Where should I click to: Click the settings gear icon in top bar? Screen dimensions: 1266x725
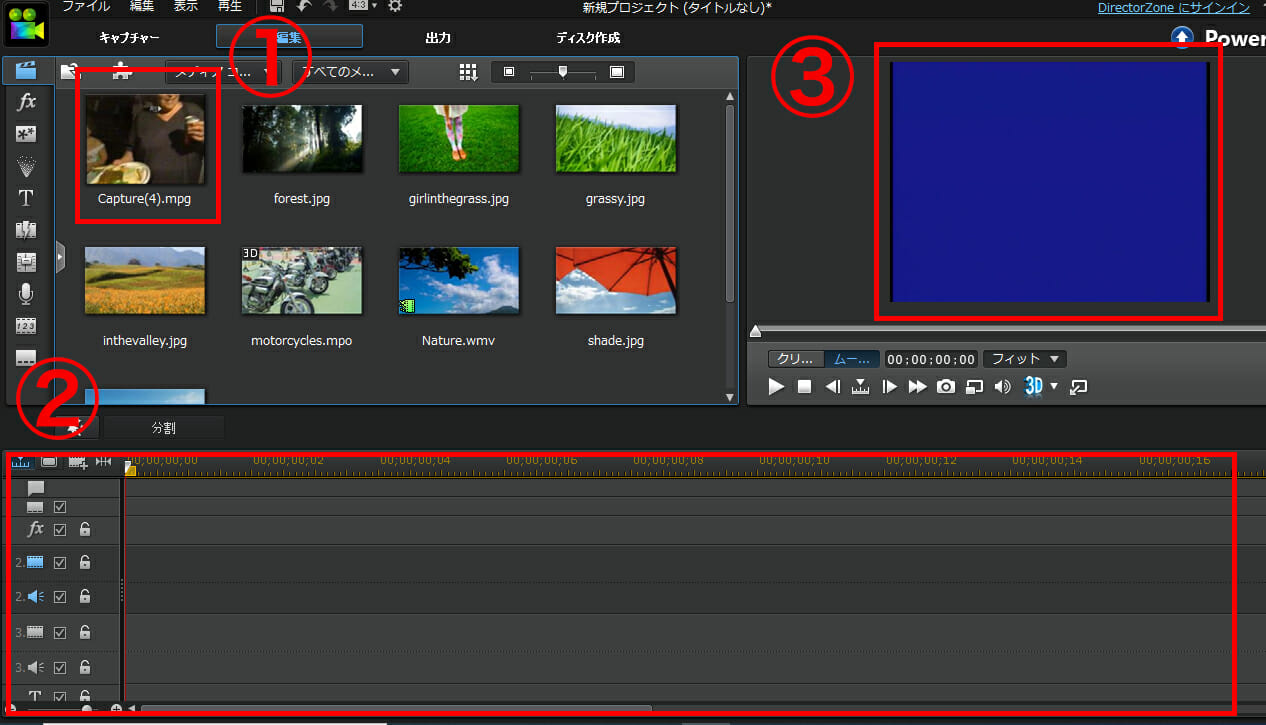coord(395,7)
